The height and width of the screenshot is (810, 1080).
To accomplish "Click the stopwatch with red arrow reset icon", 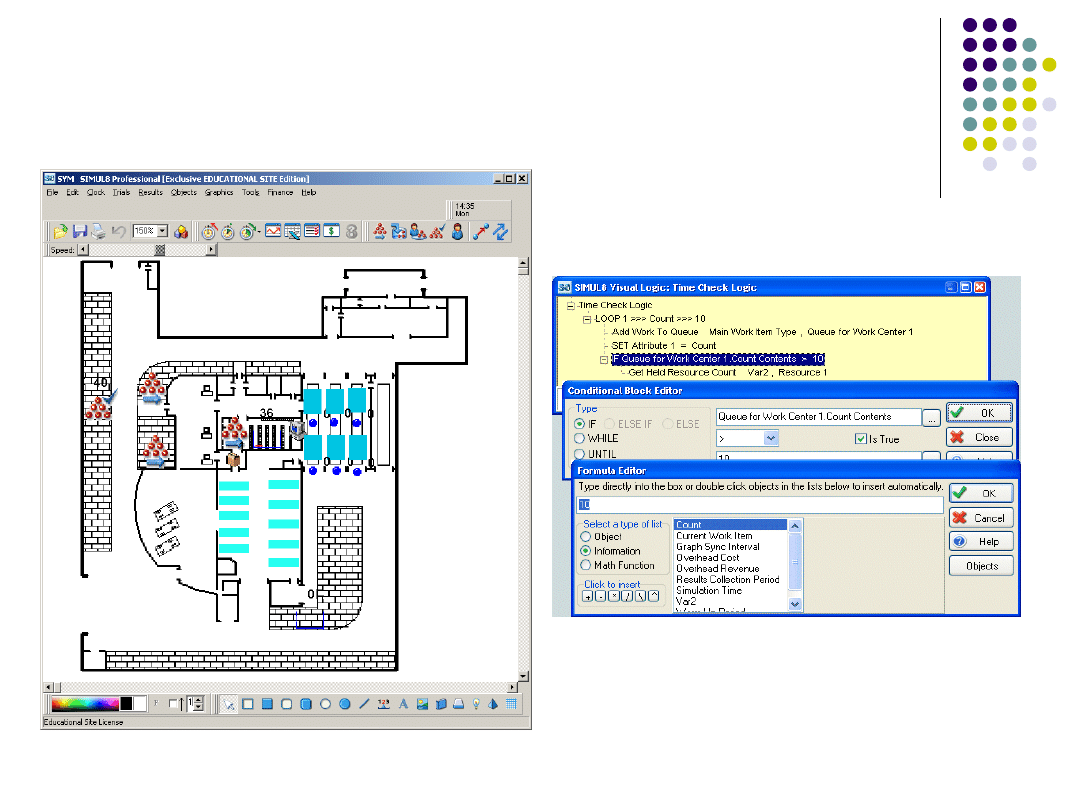I will (209, 231).
